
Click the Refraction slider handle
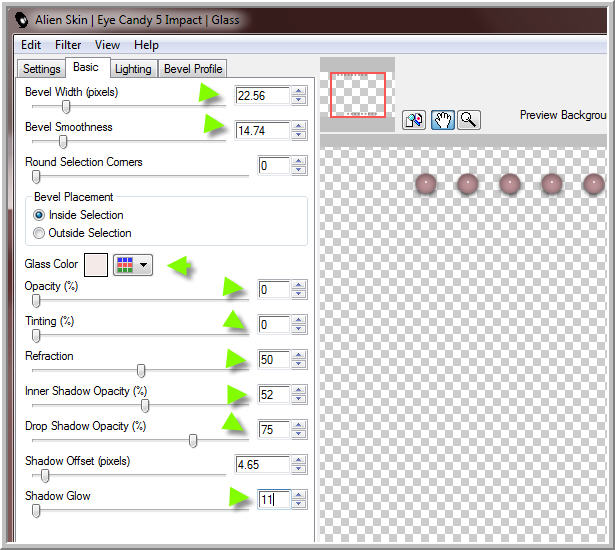point(141,370)
